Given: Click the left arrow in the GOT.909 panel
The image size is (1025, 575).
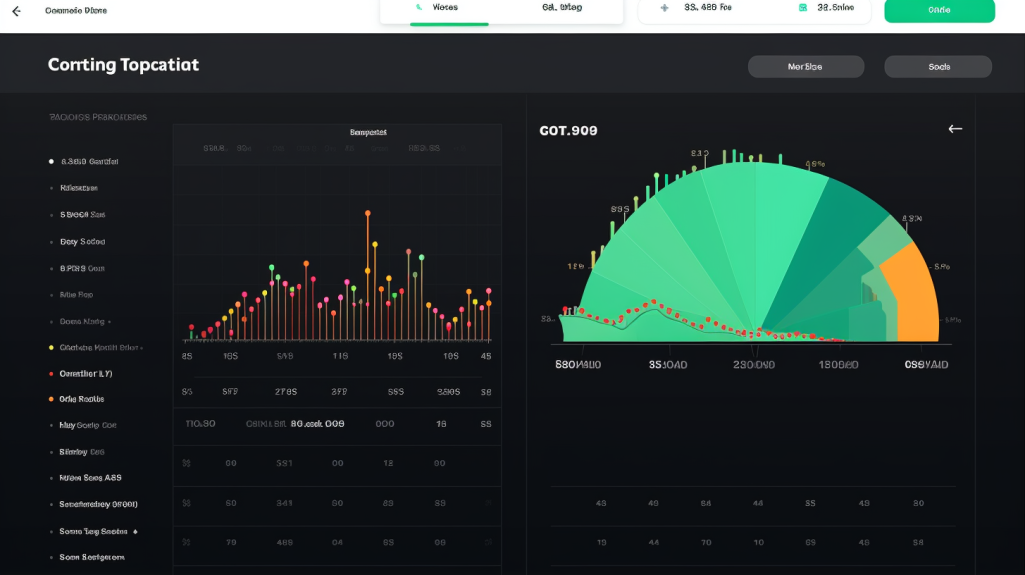Looking at the screenshot, I should click(x=955, y=129).
